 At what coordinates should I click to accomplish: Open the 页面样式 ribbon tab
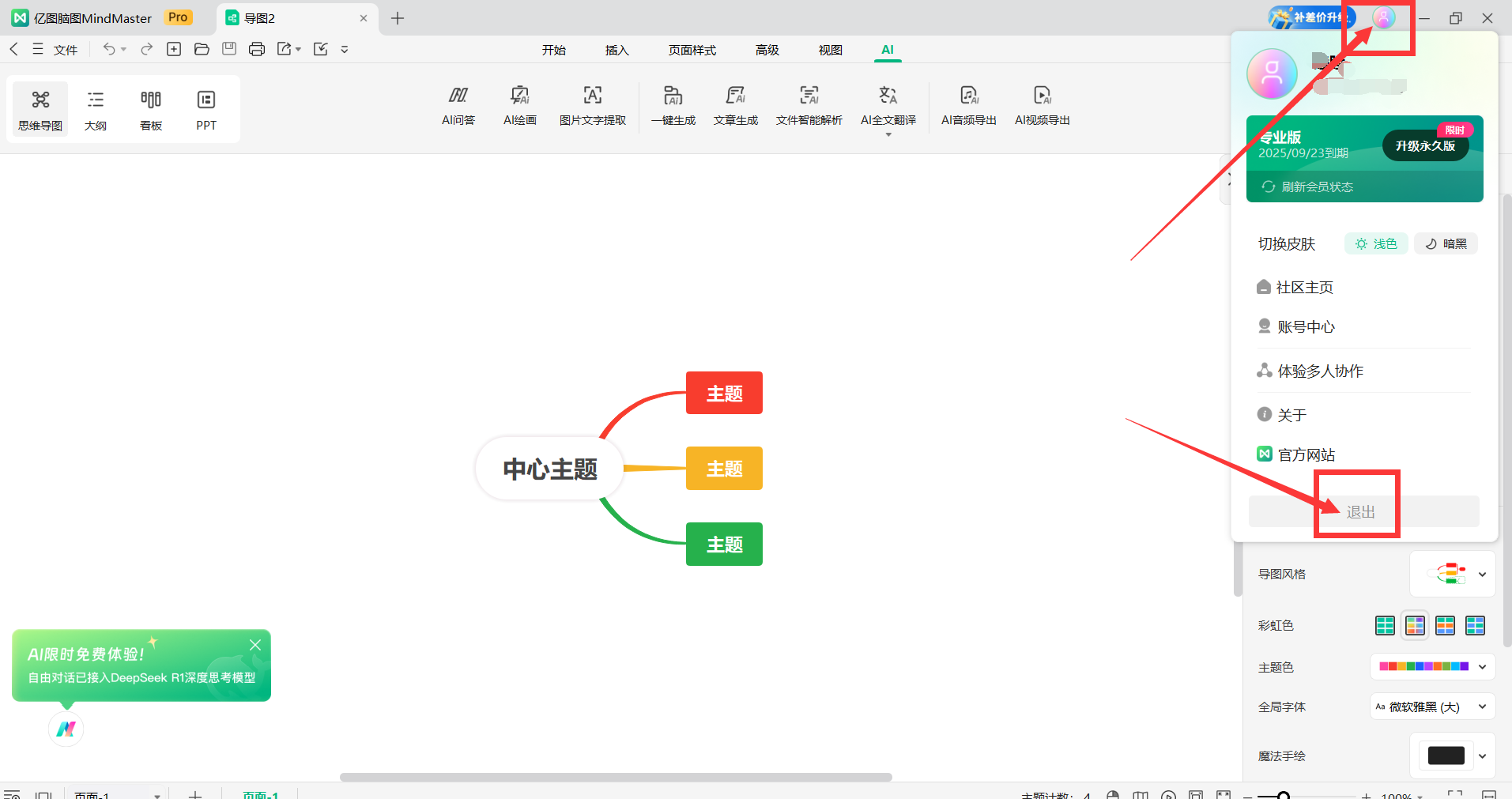(692, 50)
